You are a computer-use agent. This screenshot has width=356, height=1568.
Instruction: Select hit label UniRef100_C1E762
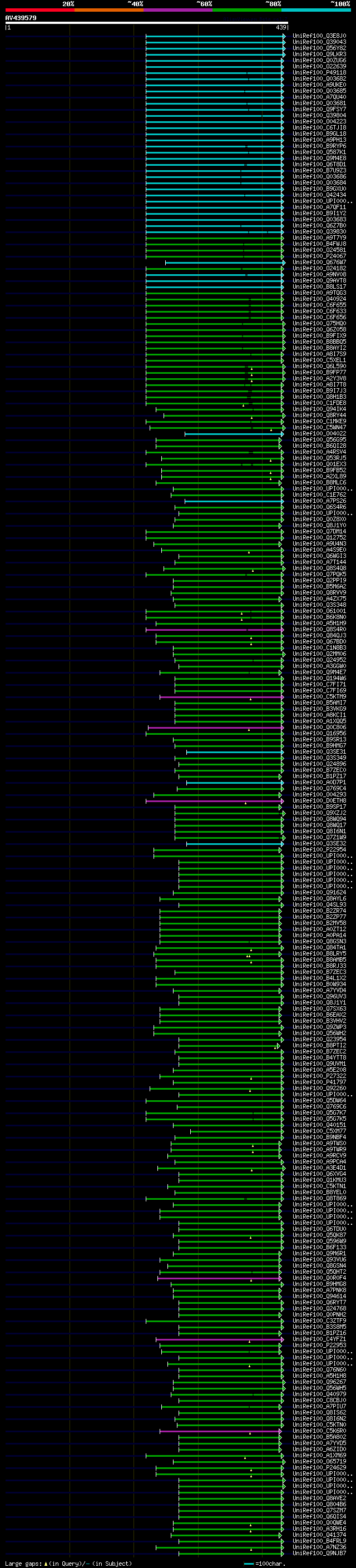point(319,495)
